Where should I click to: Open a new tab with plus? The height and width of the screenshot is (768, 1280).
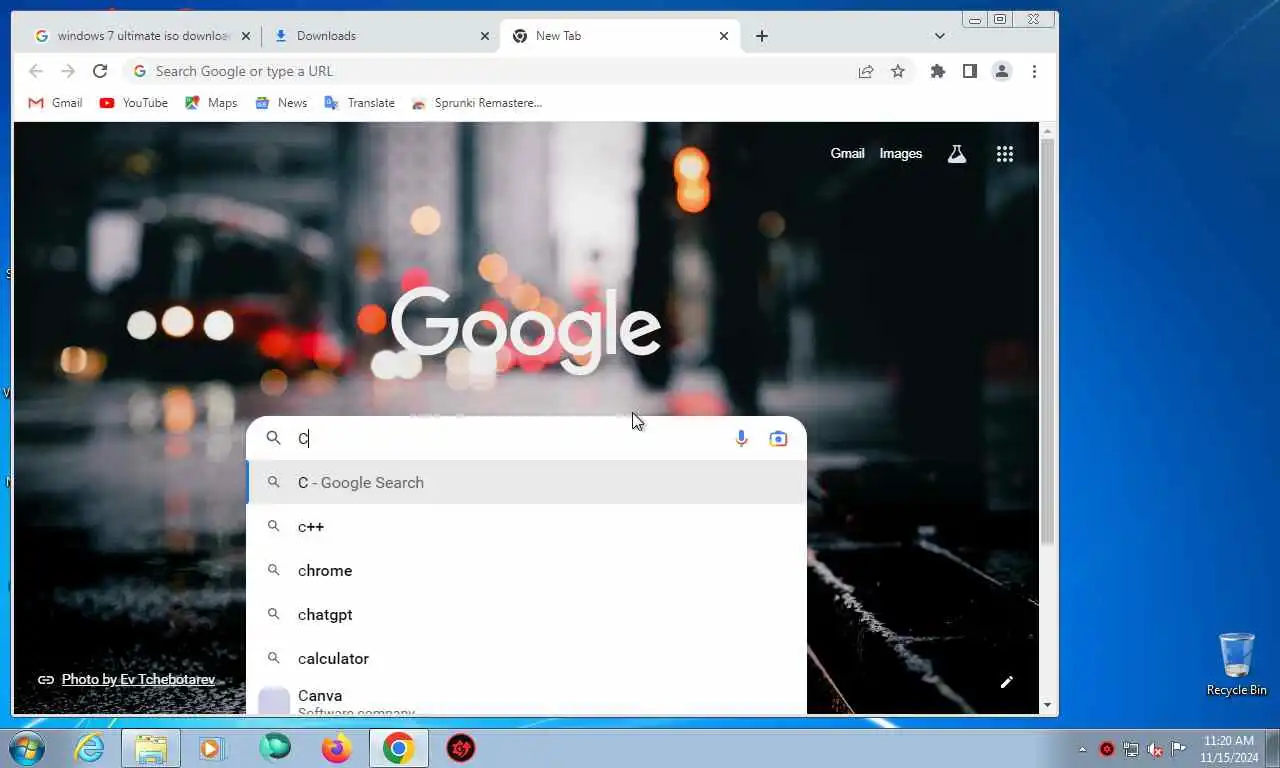coord(762,36)
